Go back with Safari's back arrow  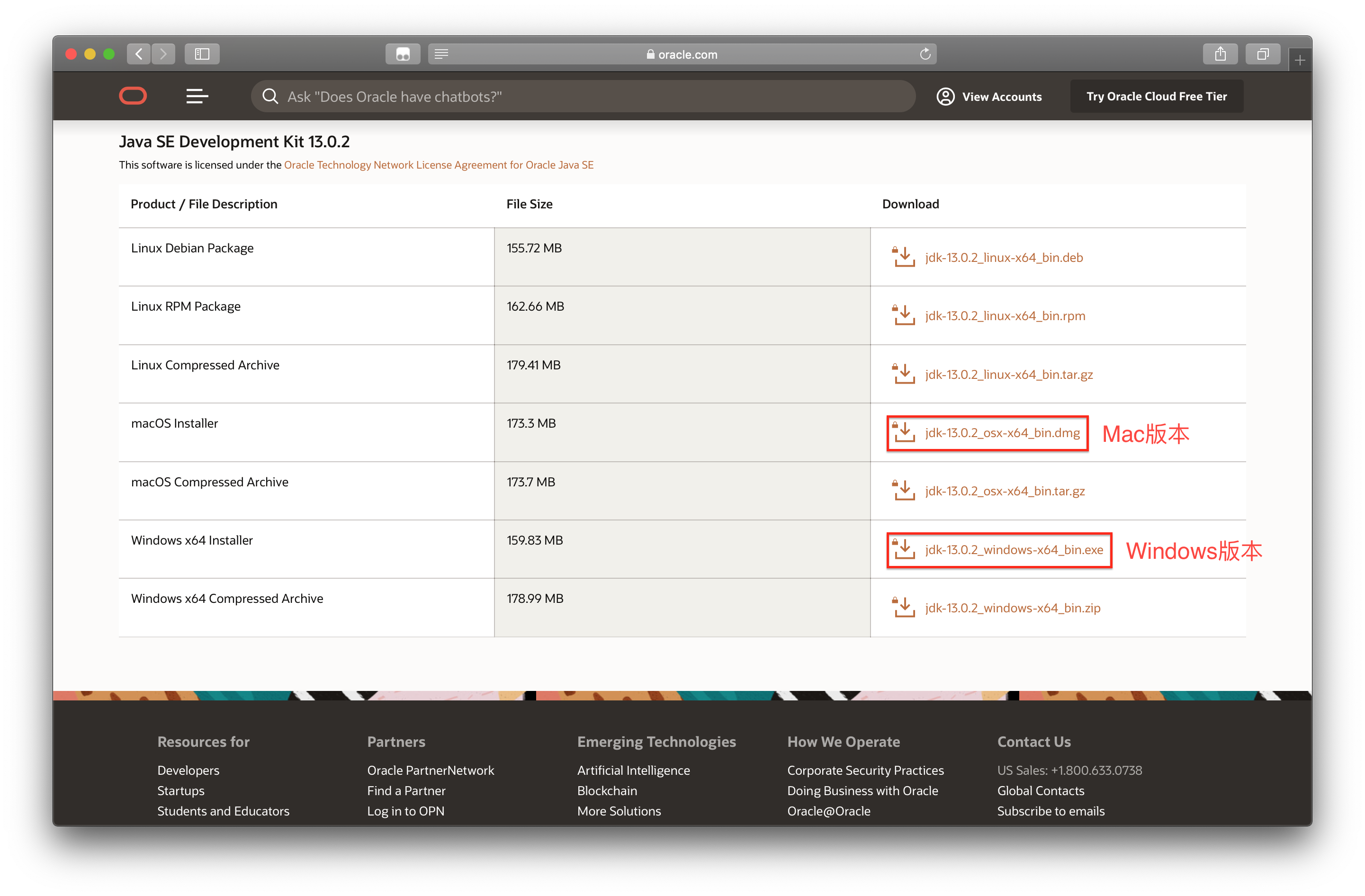pyautogui.click(x=139, y=54)
